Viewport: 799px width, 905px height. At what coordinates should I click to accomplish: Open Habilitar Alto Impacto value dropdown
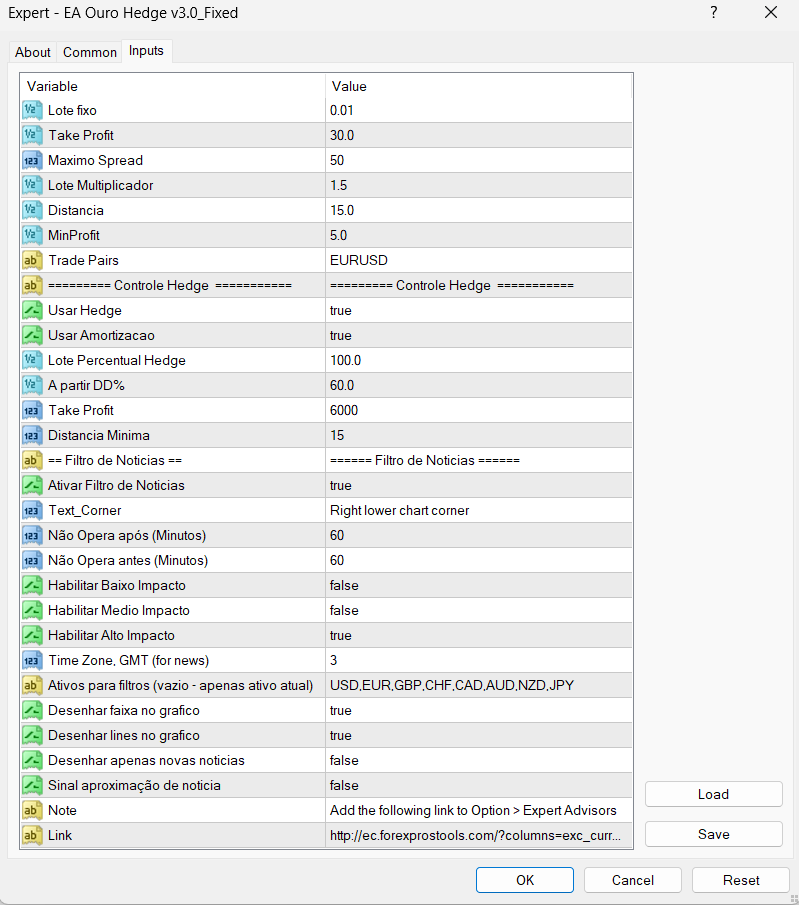(478, 635)
